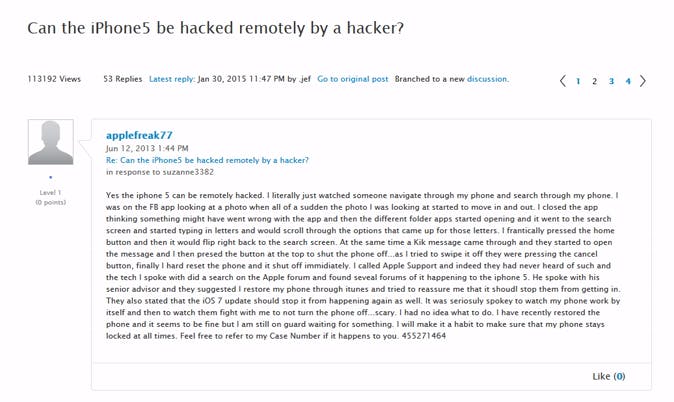Open the applefreak77 user profile link
The width and height of the screenshot is (674, 402).
(139, 133)
